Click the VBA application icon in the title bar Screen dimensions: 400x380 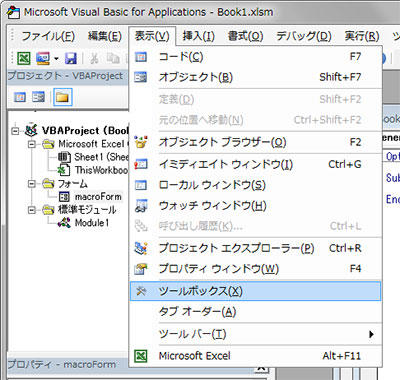(14, 12)
